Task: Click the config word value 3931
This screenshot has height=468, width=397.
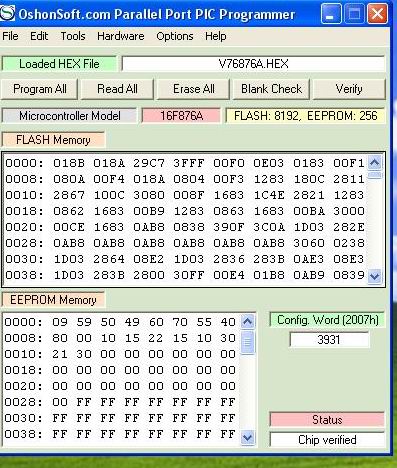Action: click(x=329, y=340)
